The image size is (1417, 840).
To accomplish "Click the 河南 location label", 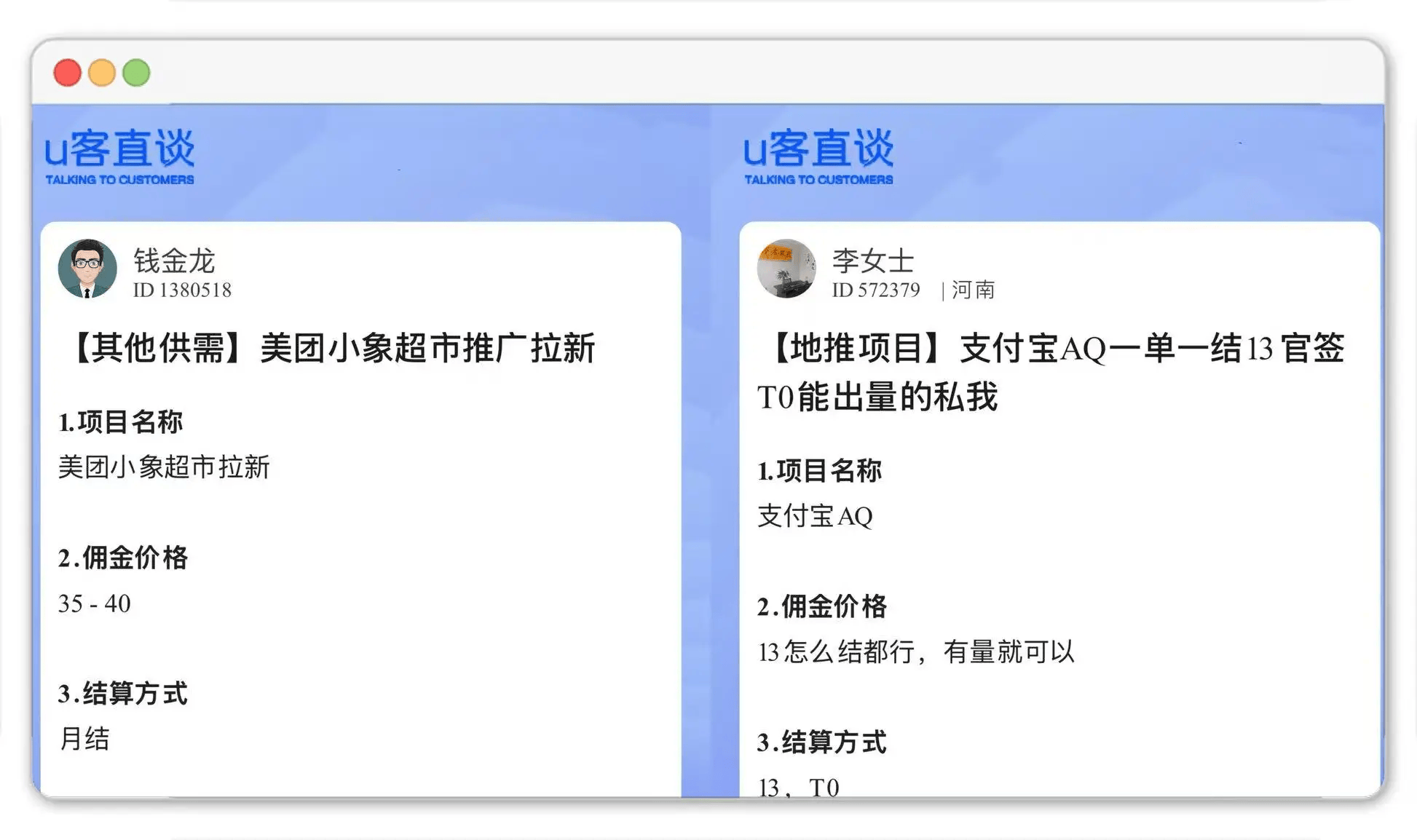I will [973, 290].
